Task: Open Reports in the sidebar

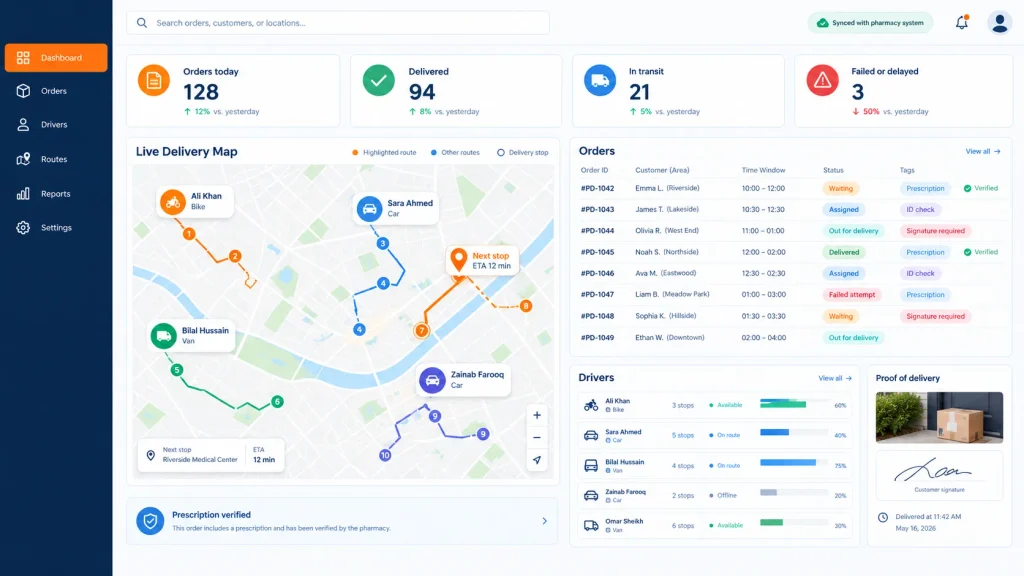Action: (x=56, y=193)
